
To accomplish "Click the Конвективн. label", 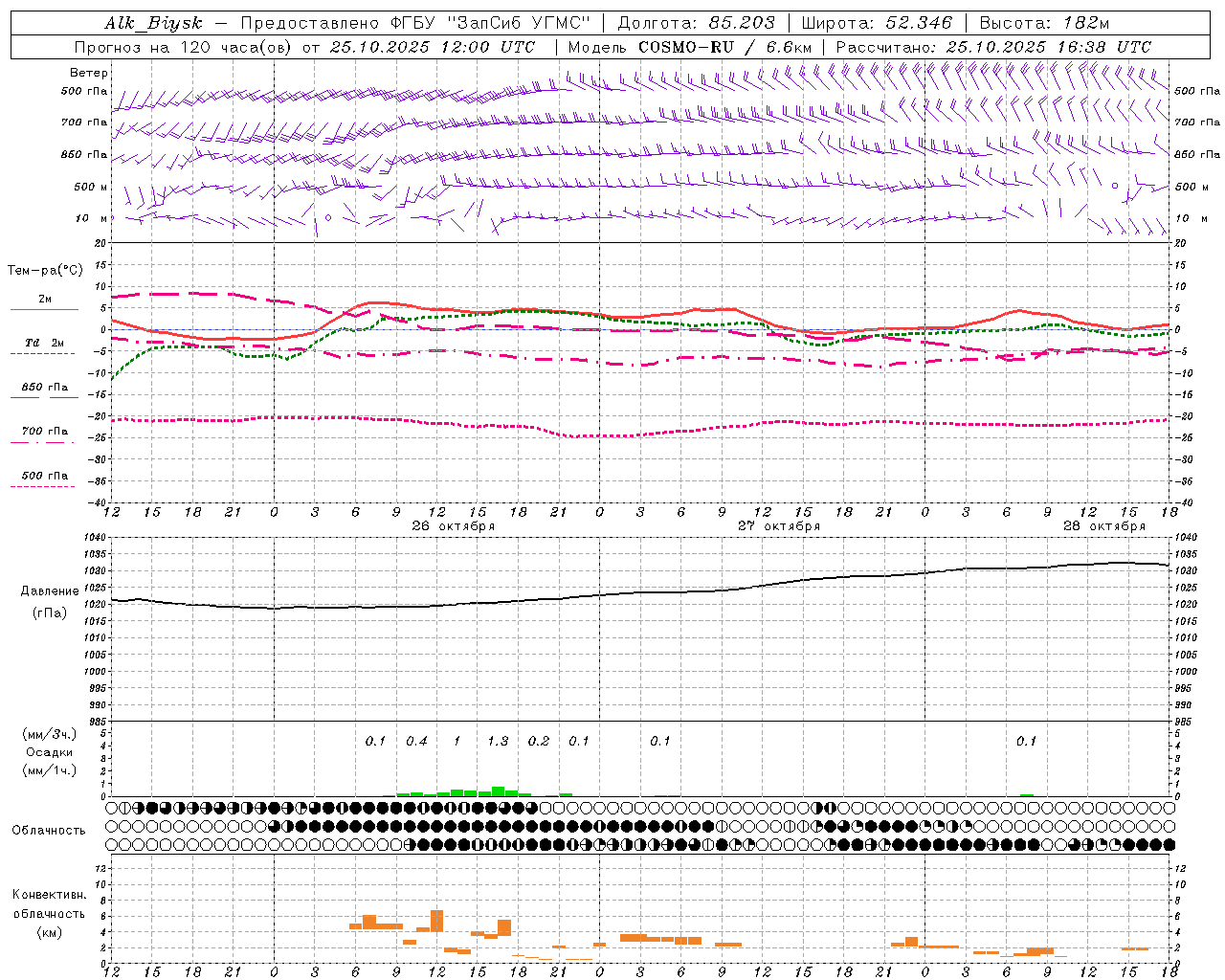I will 50,895.
